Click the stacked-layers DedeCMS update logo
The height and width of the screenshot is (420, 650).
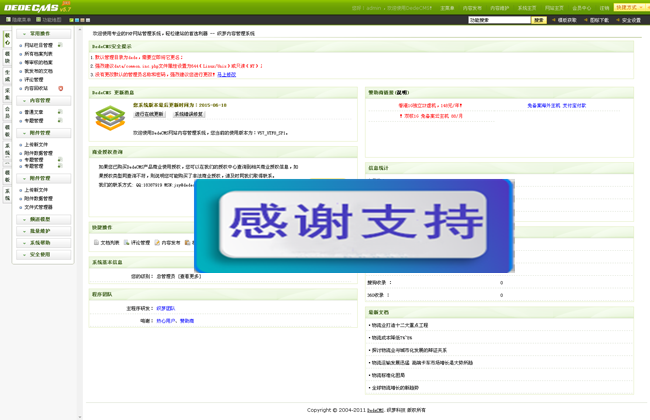(110, 118)
